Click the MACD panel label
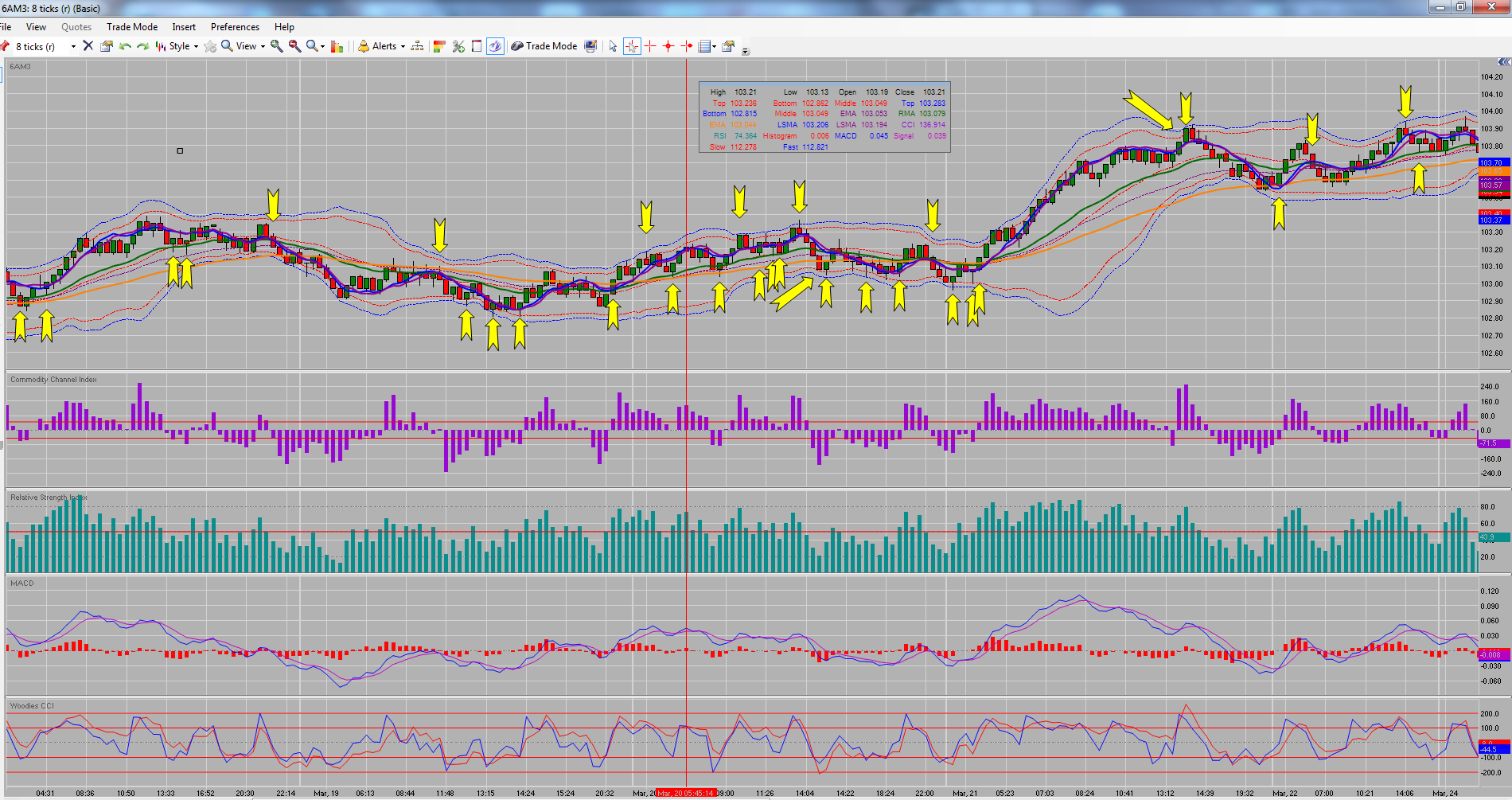This screenshot has height=800, width=1512. [22, 583]
